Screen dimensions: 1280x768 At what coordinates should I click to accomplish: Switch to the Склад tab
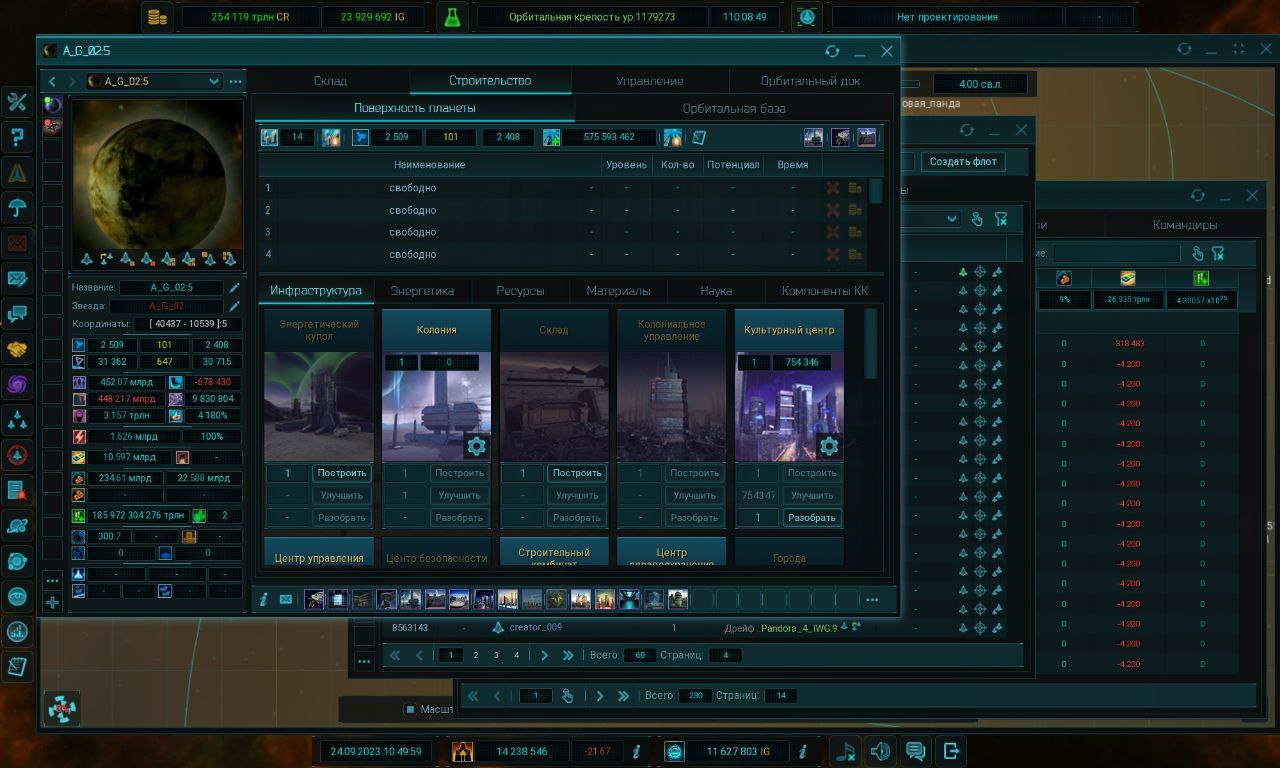(330, 81)
